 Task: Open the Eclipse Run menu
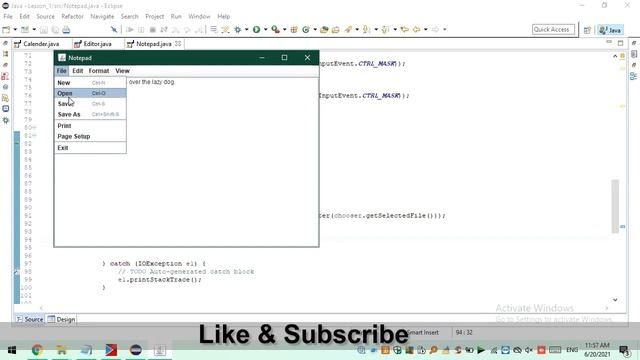176,16
